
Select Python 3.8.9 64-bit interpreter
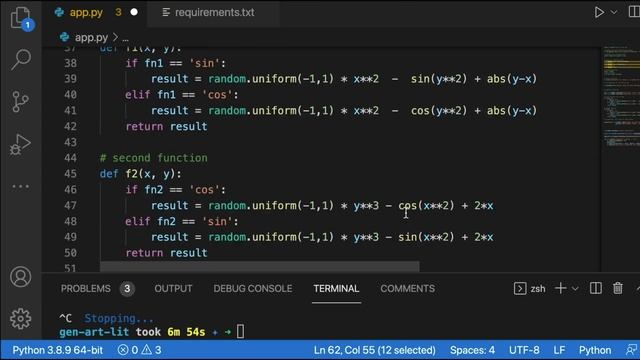[58, 350]
